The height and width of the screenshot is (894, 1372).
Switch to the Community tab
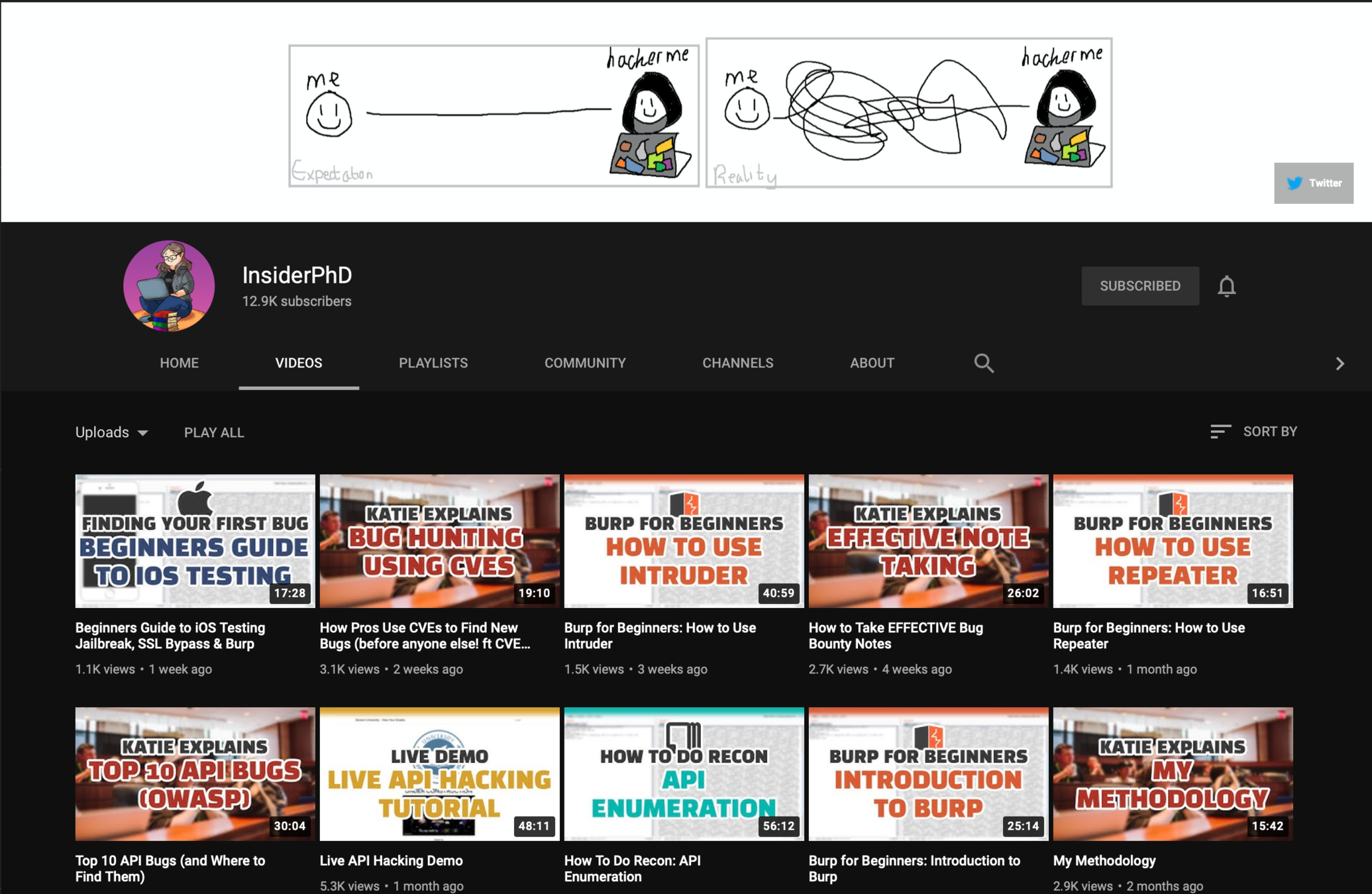[x=585, y=363]
